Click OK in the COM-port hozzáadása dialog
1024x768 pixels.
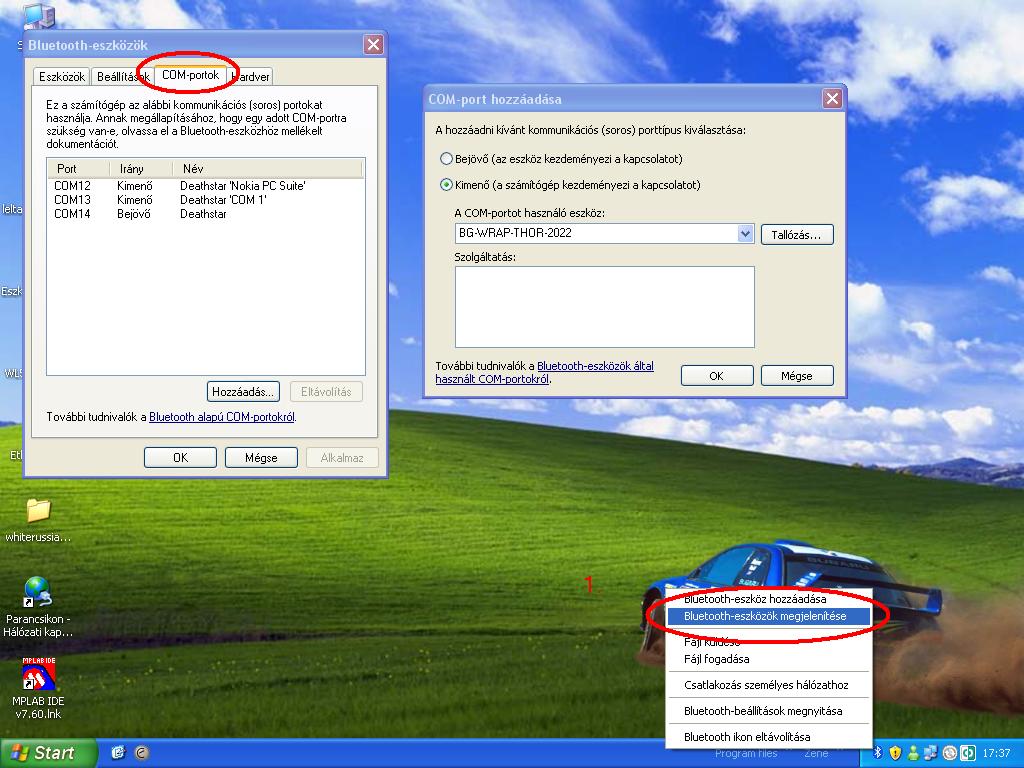pyautogui.click(x=716, y=376)
